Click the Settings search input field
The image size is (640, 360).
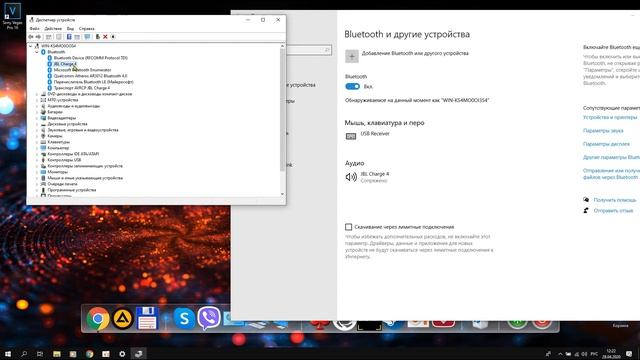pos(309,50)
